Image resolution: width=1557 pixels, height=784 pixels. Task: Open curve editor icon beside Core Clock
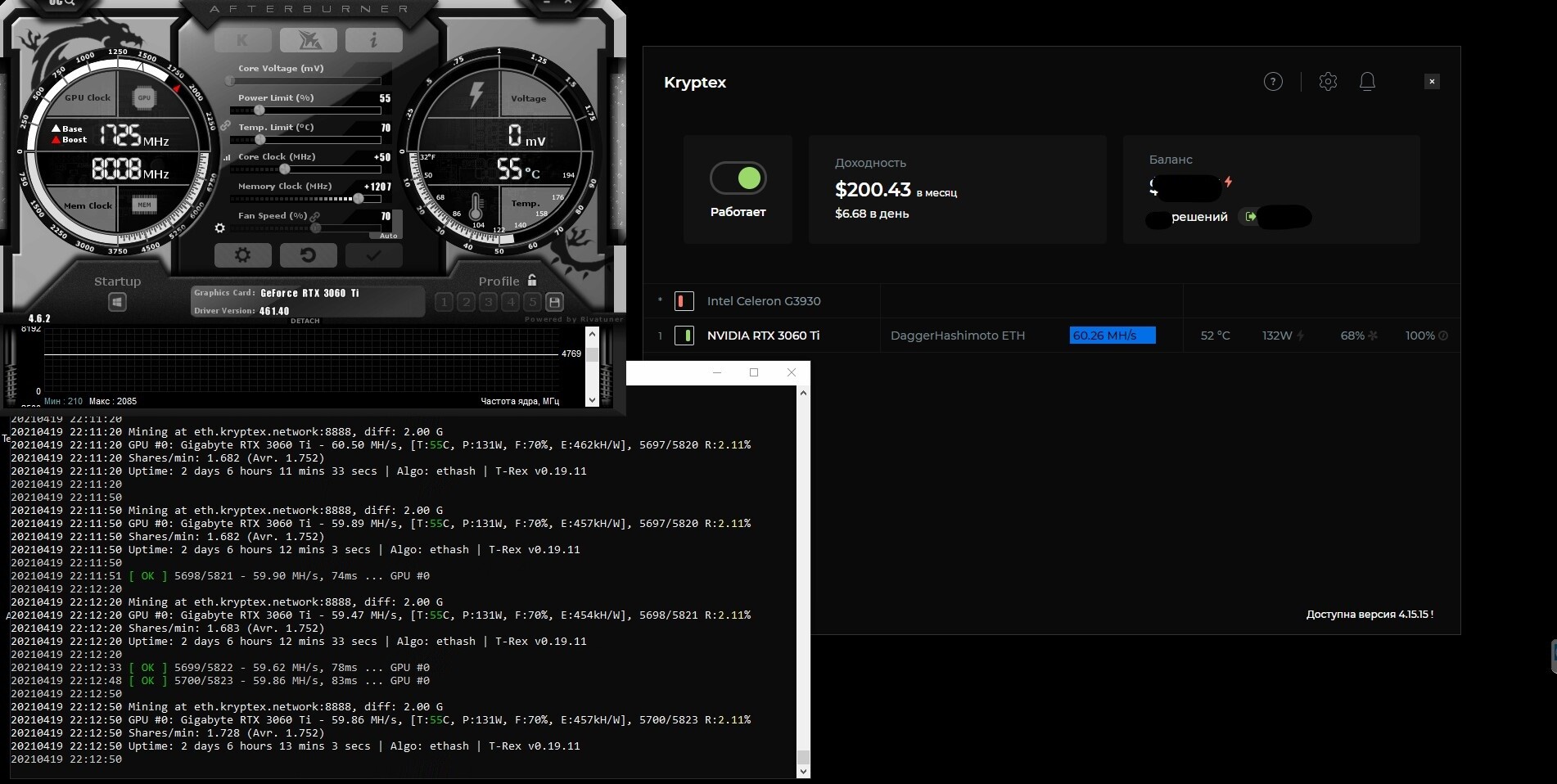(x=227, y=157)
